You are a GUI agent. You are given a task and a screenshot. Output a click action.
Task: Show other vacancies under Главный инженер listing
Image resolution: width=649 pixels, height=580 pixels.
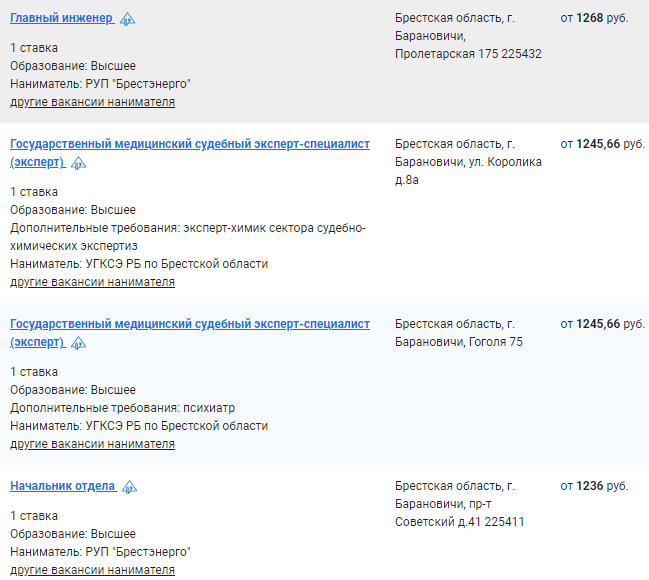tap(92, 102)
